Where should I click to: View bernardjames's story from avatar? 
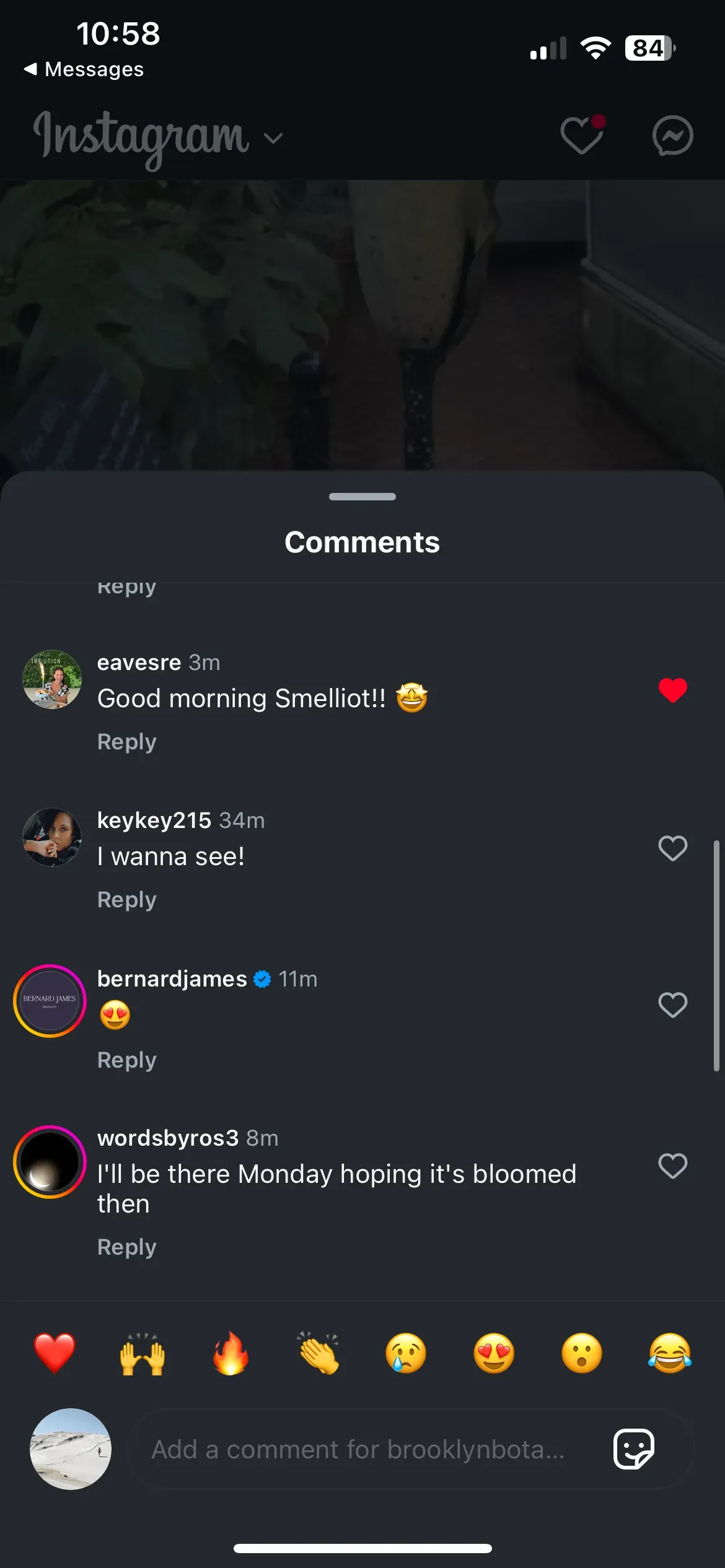pyautogui.click(x=50, y=1001)
